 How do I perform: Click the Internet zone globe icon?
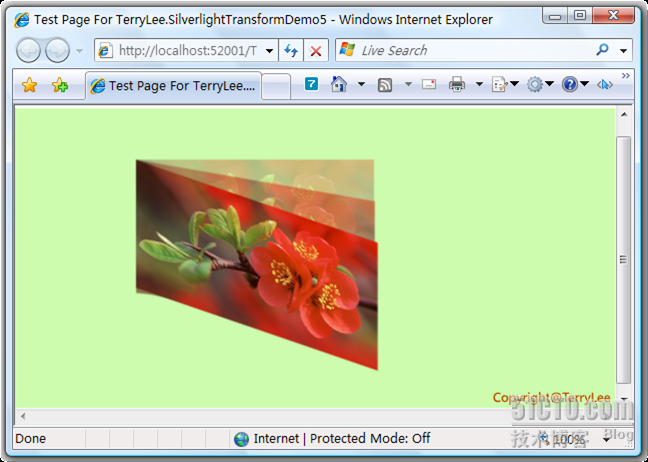[x=241, y=439]
